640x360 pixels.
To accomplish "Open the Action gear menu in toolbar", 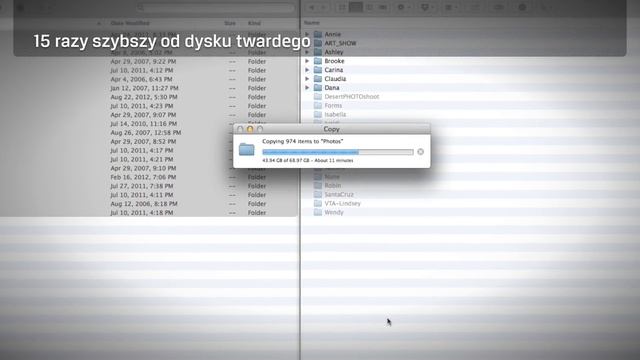I will 403,7.
